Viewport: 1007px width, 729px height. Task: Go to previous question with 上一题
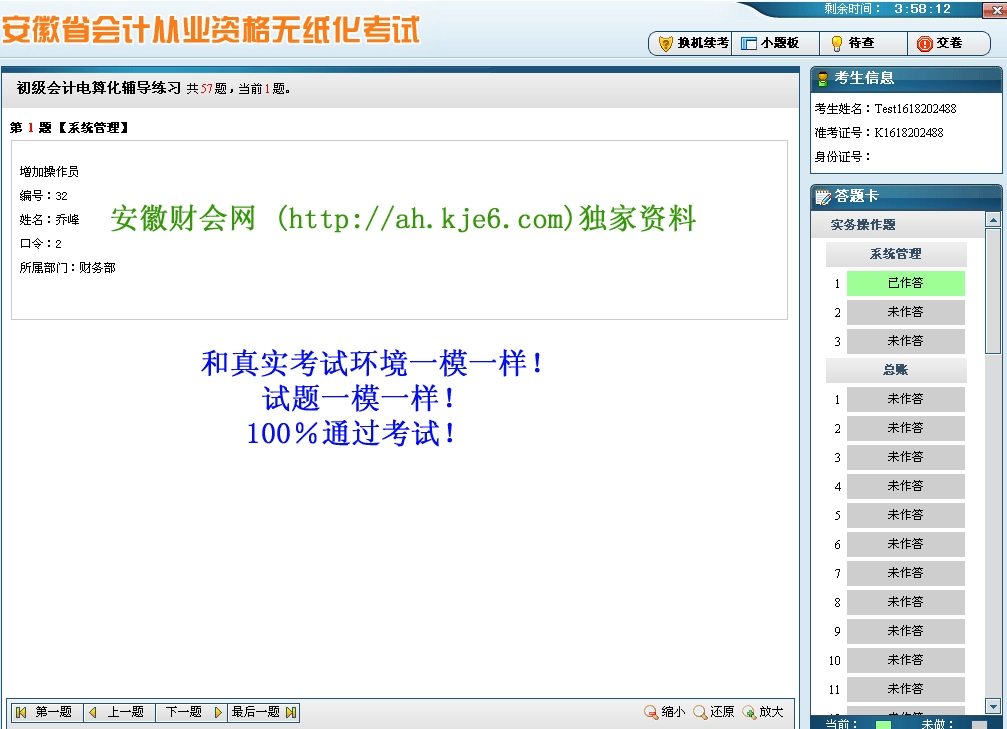click(119, 712)
